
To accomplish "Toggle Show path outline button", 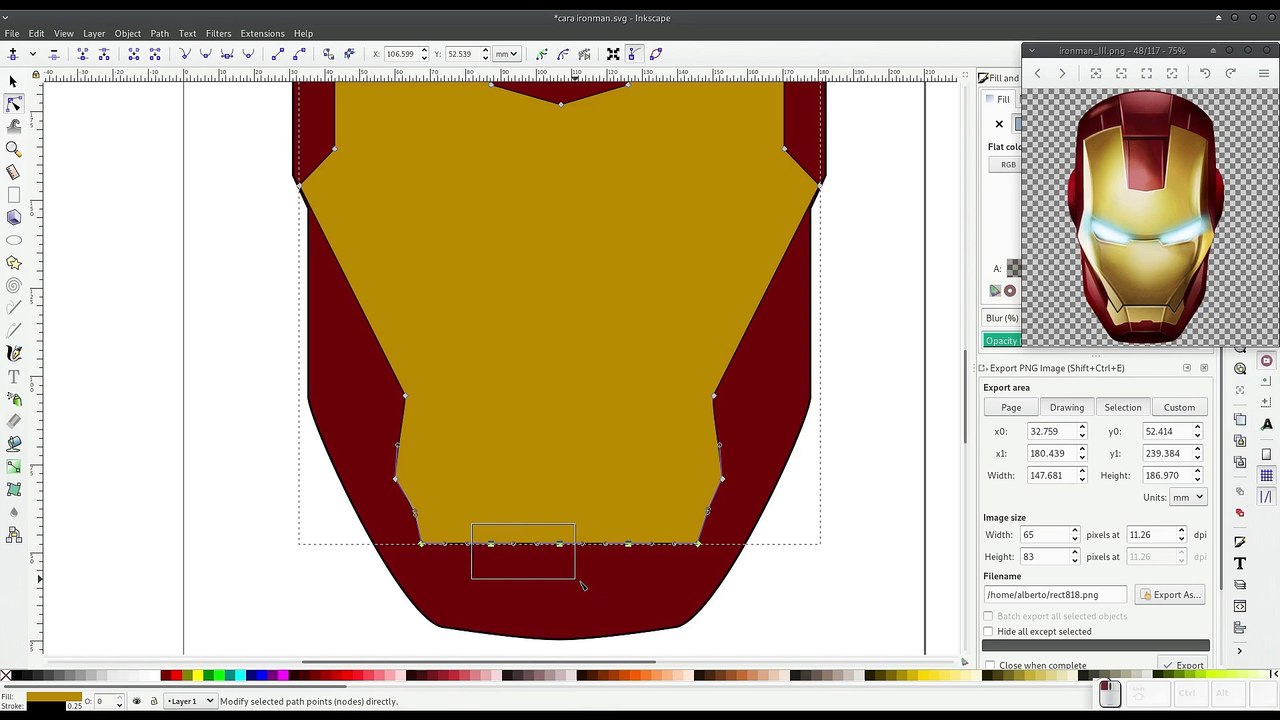I will pyautogui.click(x=656, y=54).
